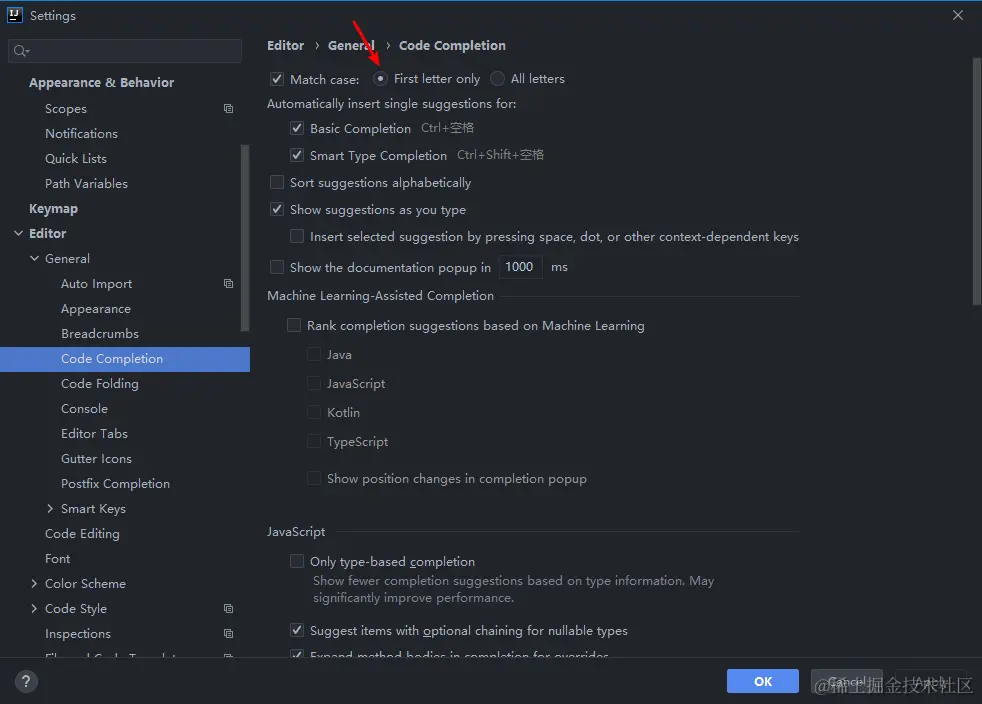
Task: Click the settings tree vertical scrollbar
Action: tap(245, 238)
